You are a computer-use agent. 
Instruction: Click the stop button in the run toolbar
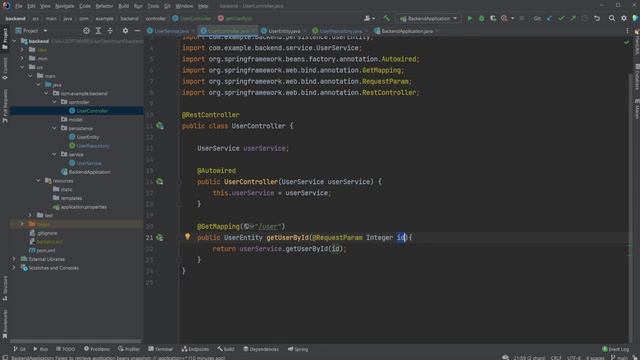pyautogui.click(x=522, y=18)
